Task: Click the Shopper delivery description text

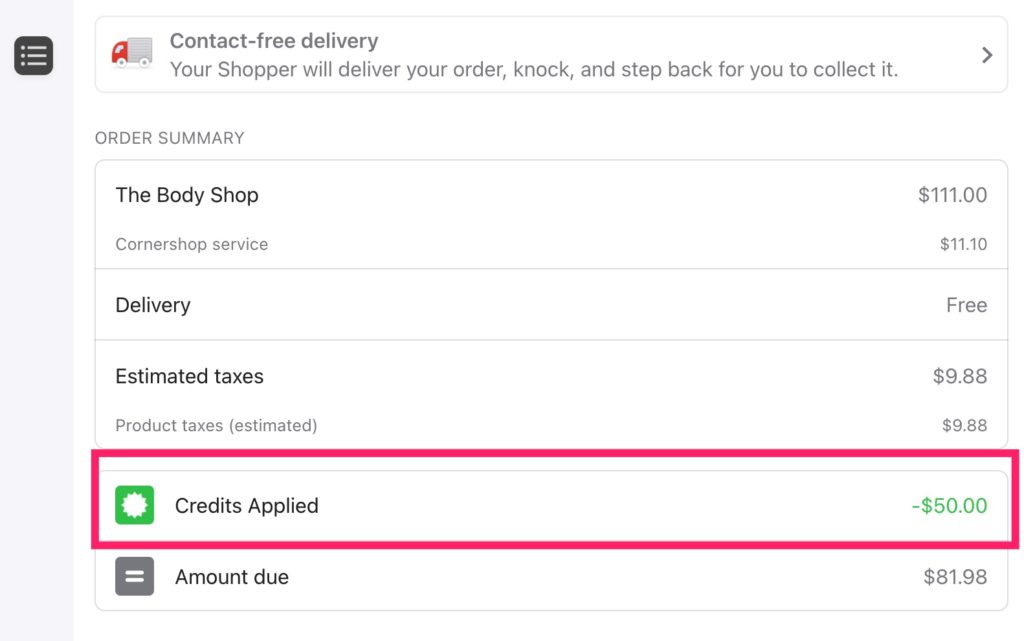Action: click(533, 70)
